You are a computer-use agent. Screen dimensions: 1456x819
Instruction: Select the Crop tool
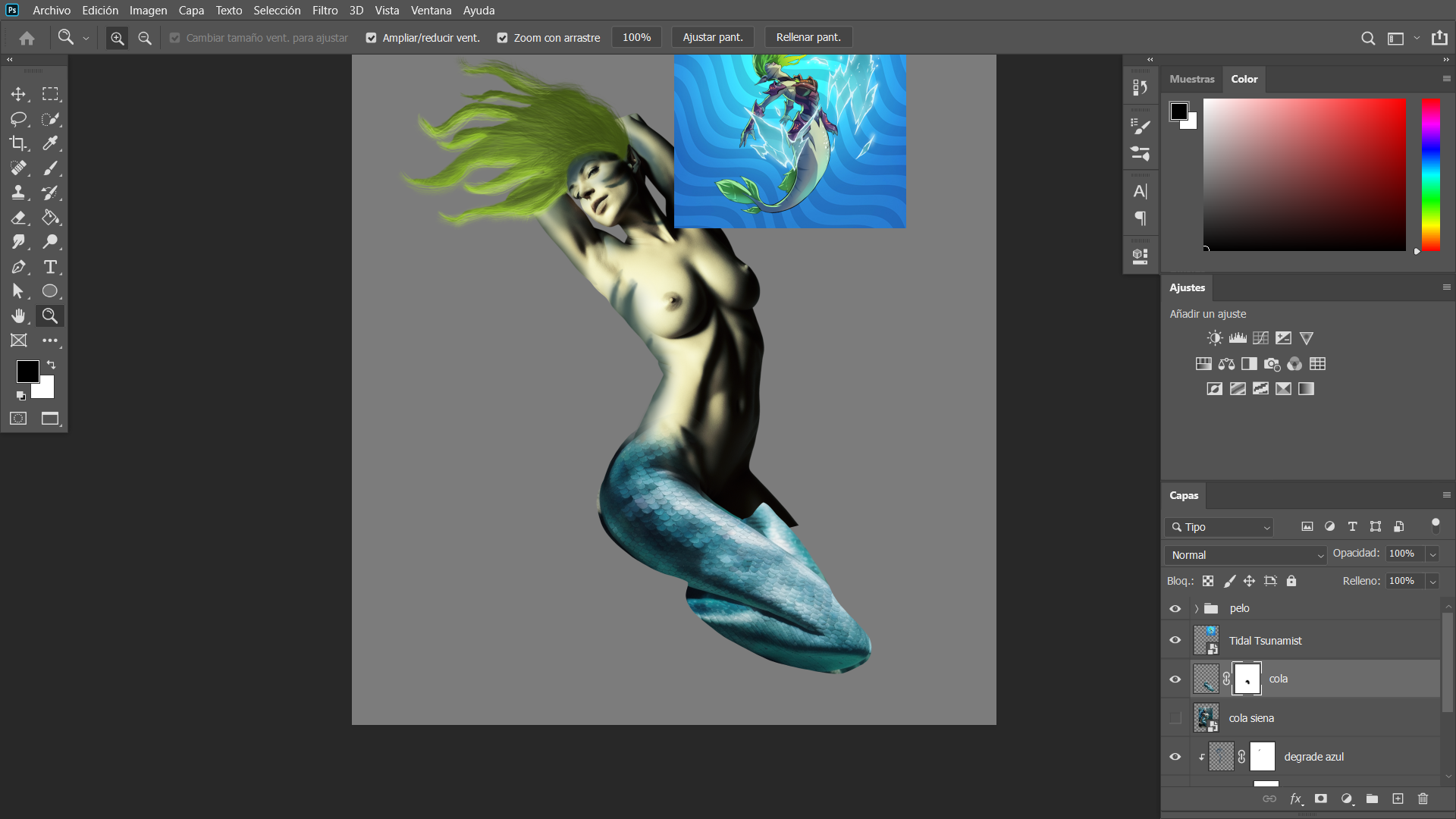[x=18, y=143]
